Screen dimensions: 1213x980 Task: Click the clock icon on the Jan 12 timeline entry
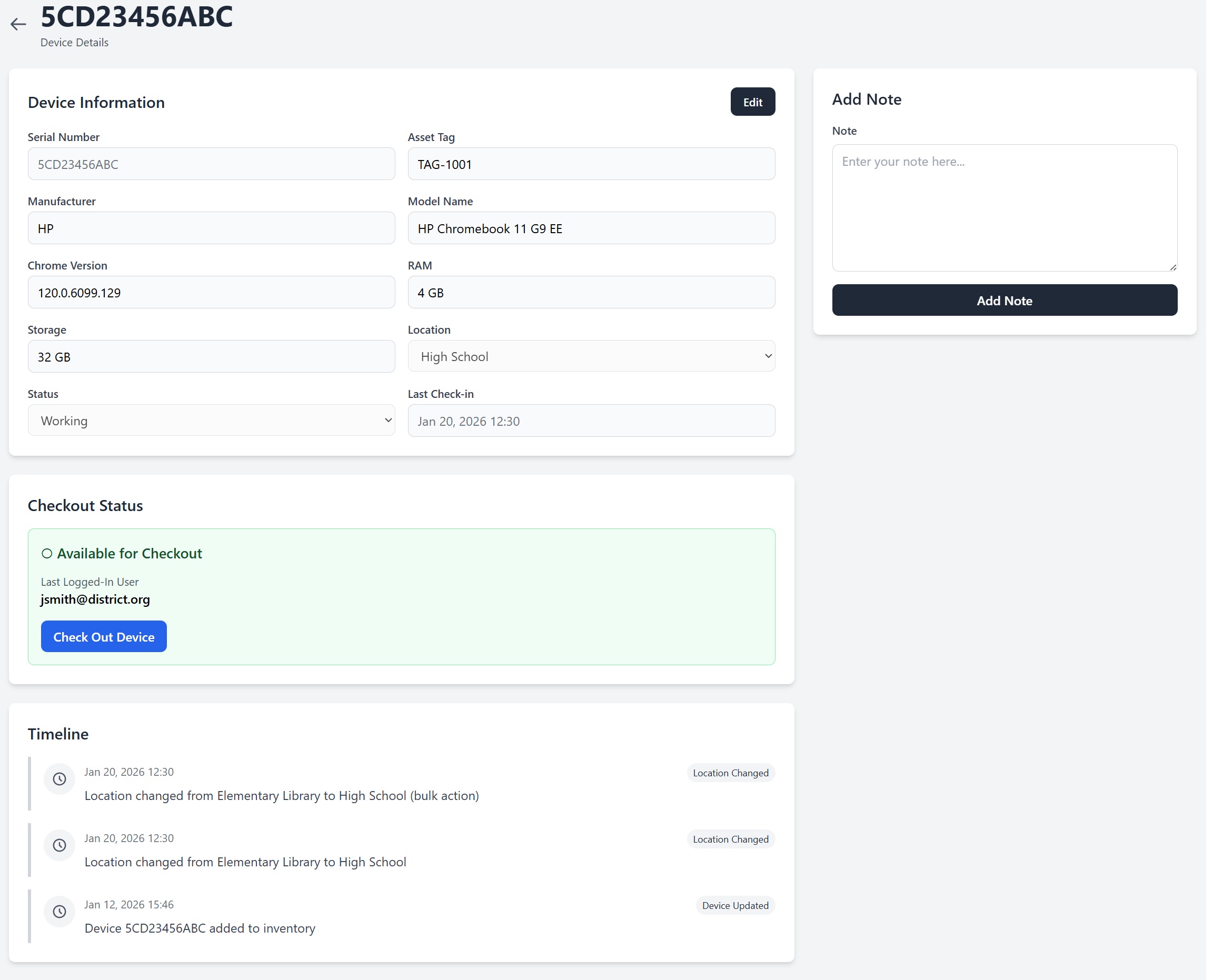coord(59,911)
